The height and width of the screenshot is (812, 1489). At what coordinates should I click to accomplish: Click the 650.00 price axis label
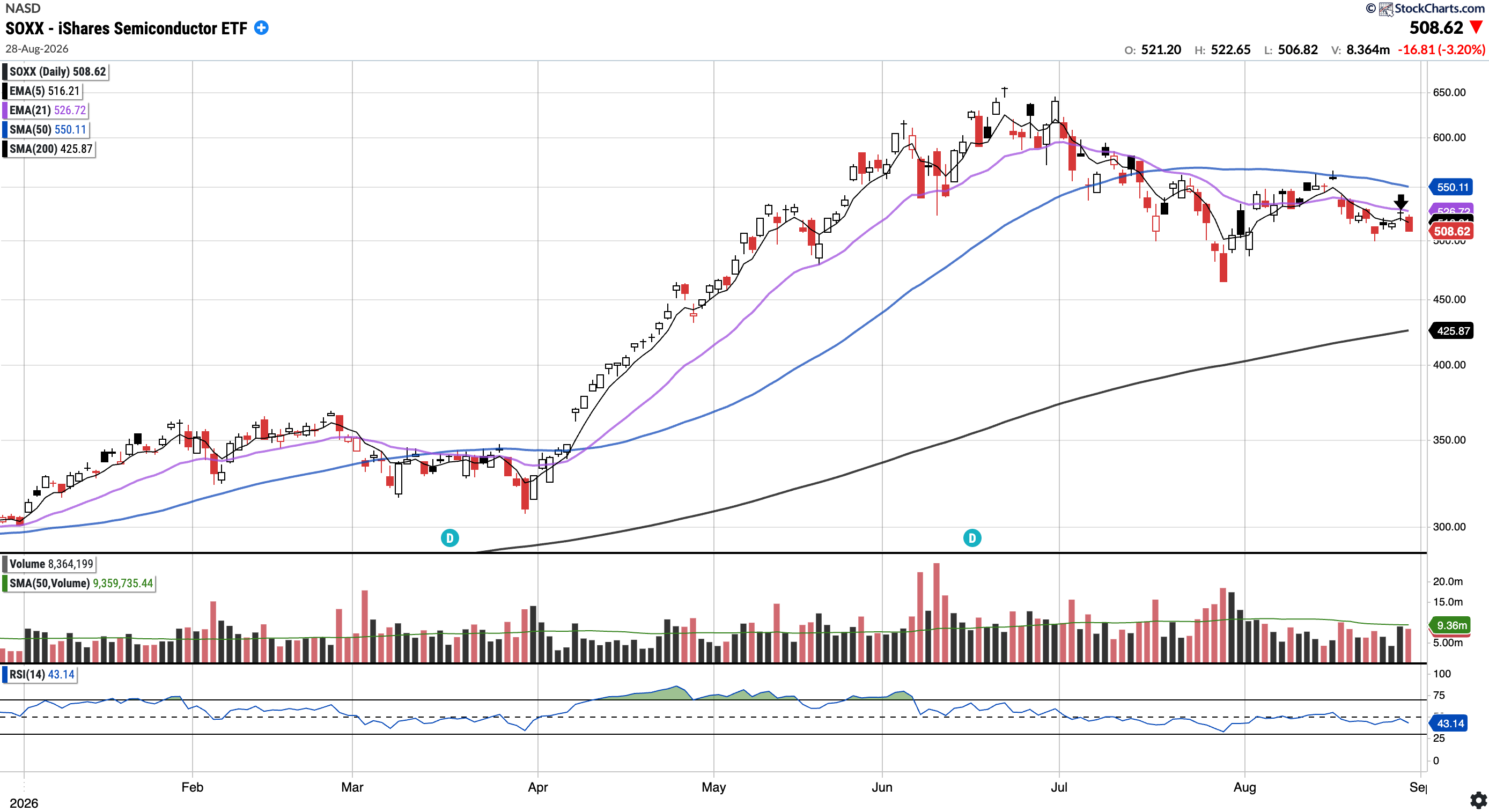(1449, 92)
